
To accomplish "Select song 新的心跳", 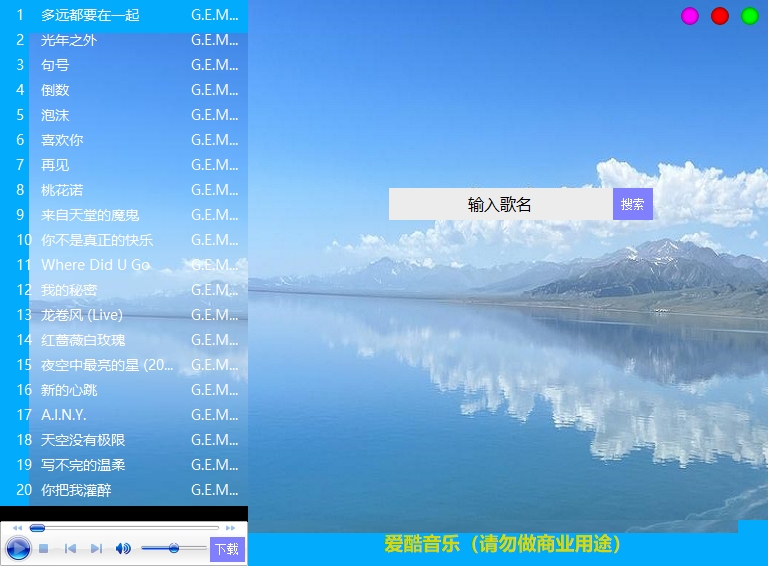I will click(x=69, y=390).
